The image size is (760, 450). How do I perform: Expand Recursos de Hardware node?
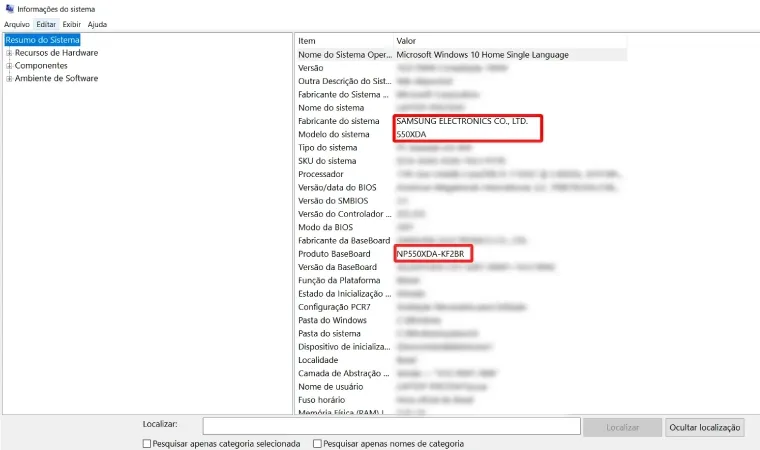(x=9, y=53)
